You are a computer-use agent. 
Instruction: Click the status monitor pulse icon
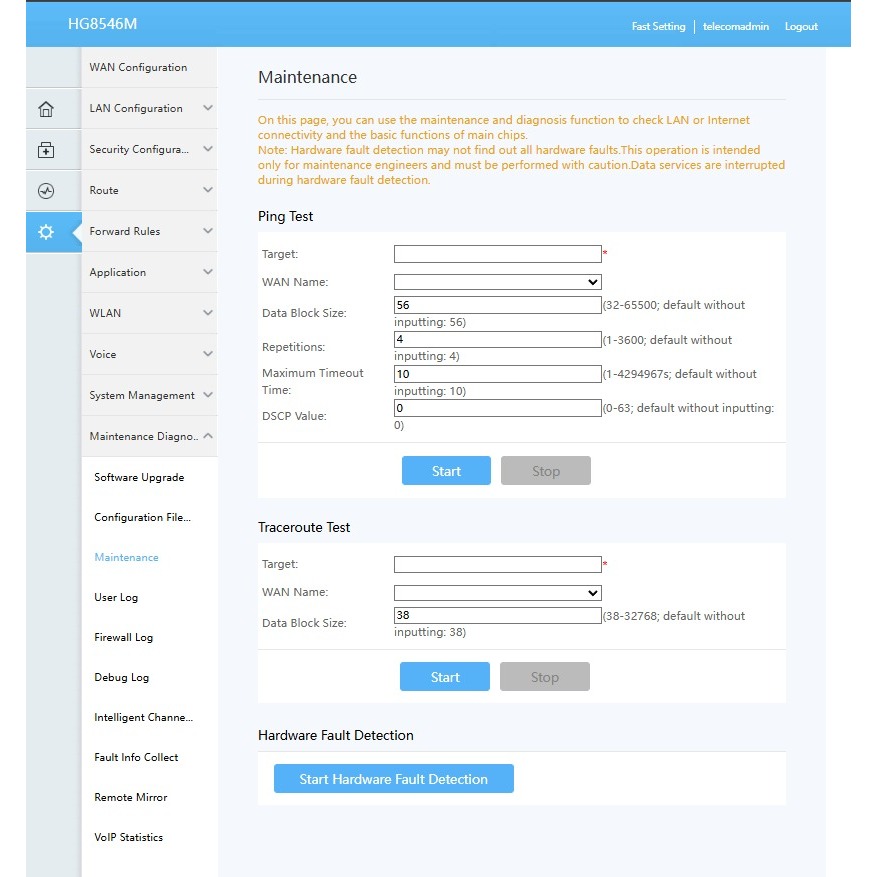click(x=45, y=191)
